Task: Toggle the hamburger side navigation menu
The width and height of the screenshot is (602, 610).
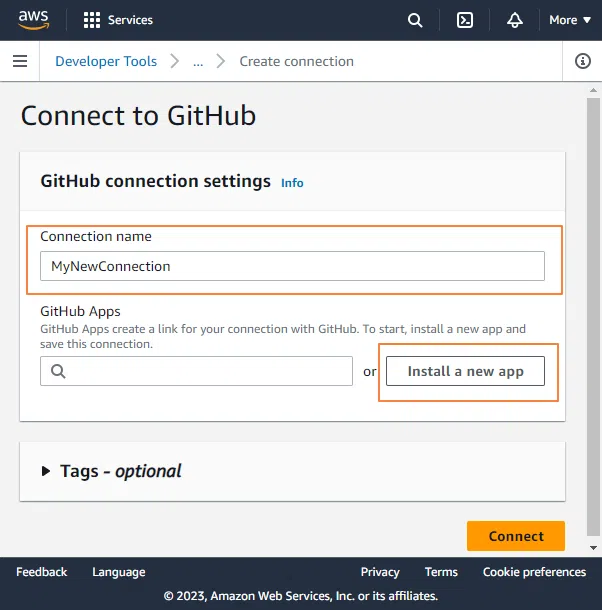Action: (x=19, y=62)
